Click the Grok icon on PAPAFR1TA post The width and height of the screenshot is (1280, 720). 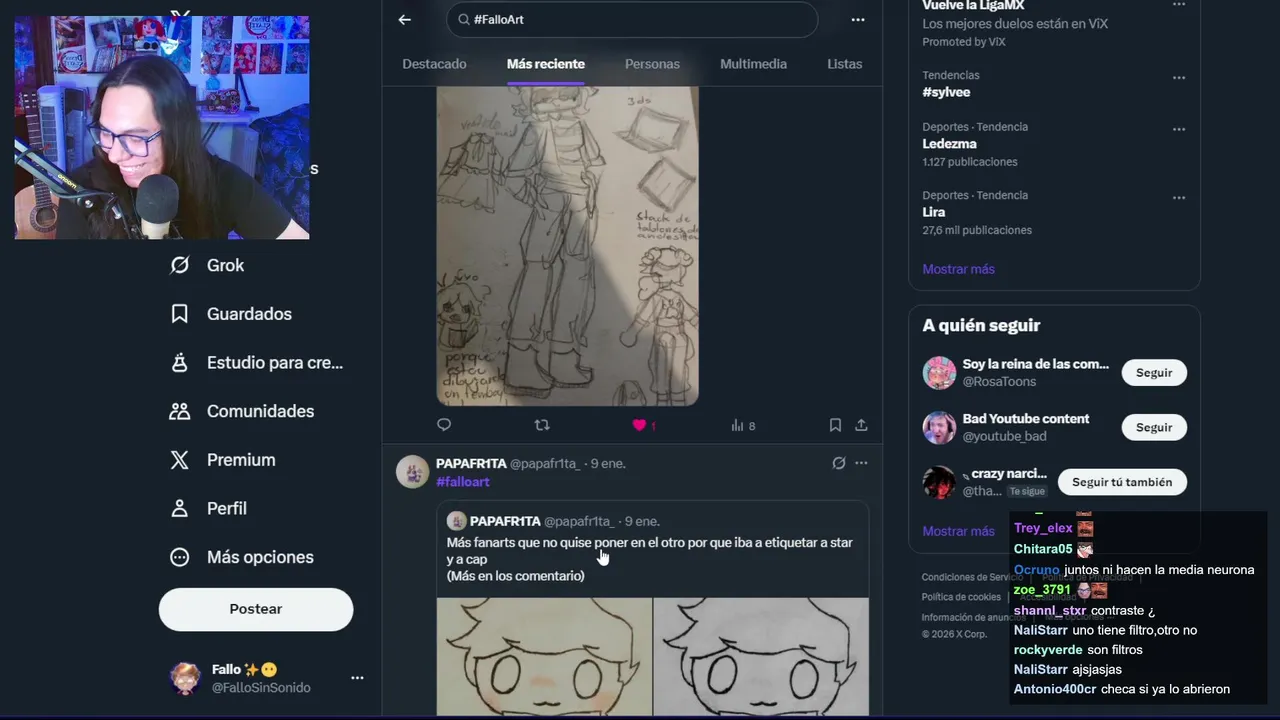click(x=838, y=463)
